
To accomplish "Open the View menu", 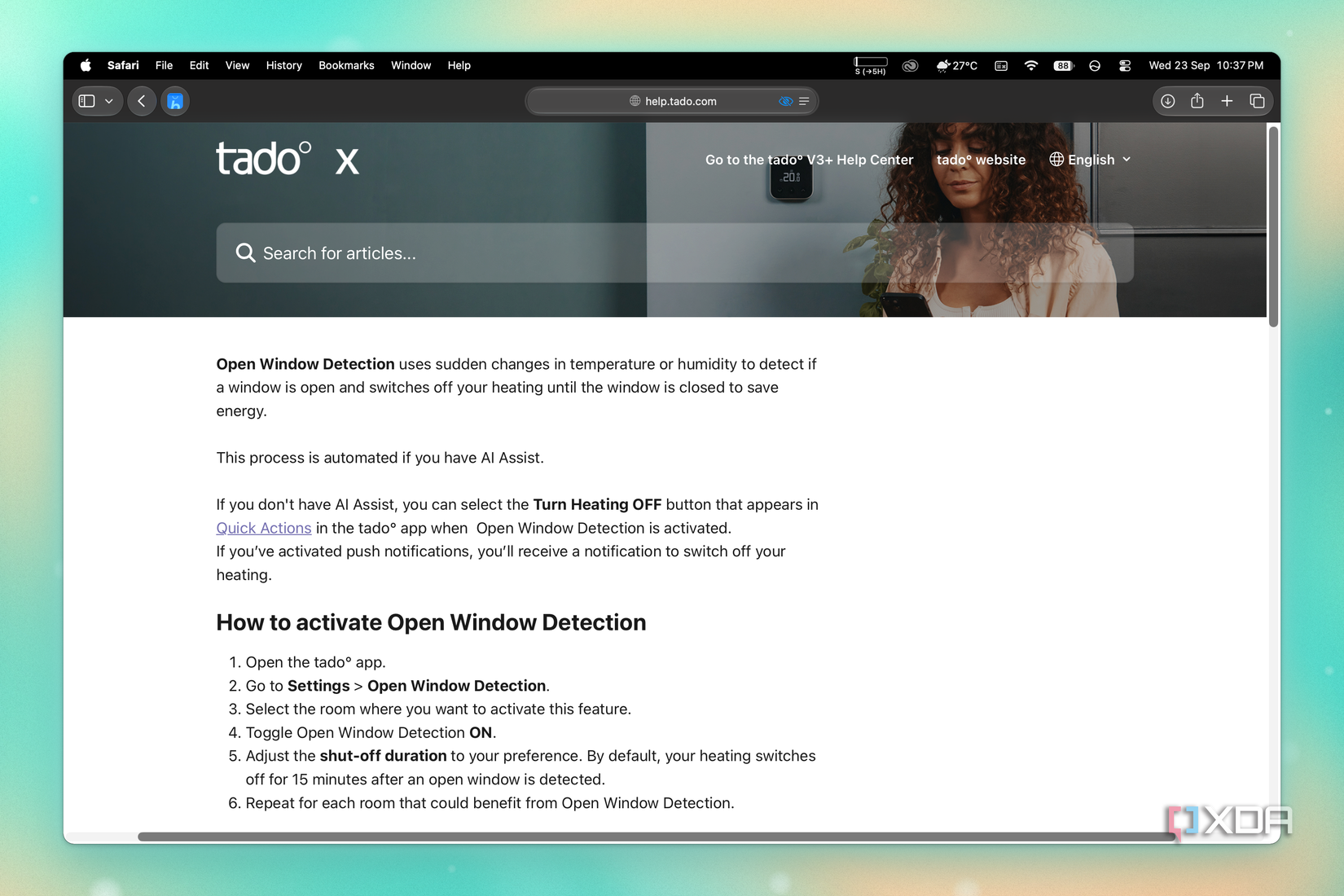I will 237,65.
